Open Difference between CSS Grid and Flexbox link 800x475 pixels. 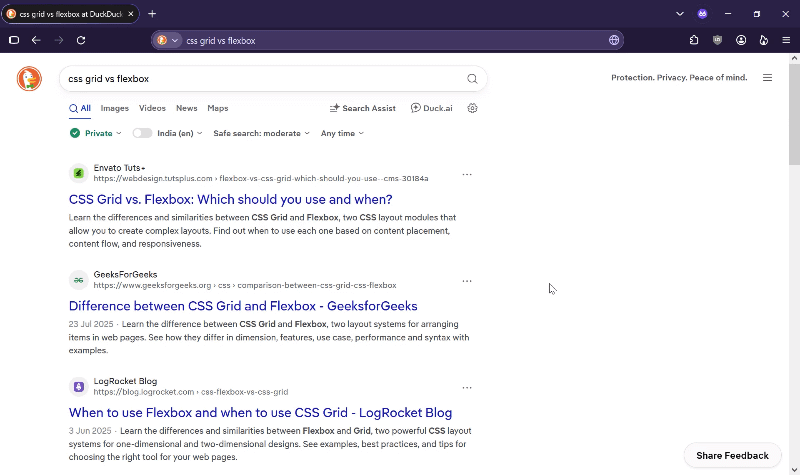click(243, 306)
